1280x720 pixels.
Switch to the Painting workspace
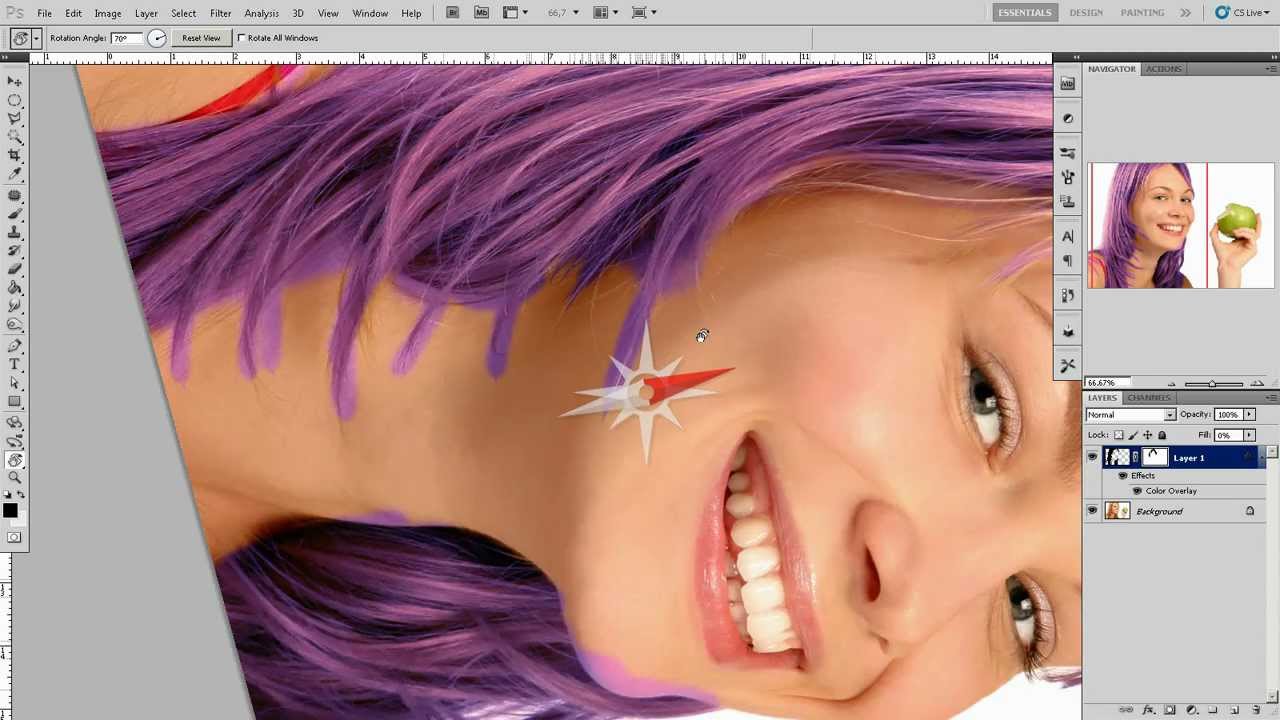(1142, 12)
